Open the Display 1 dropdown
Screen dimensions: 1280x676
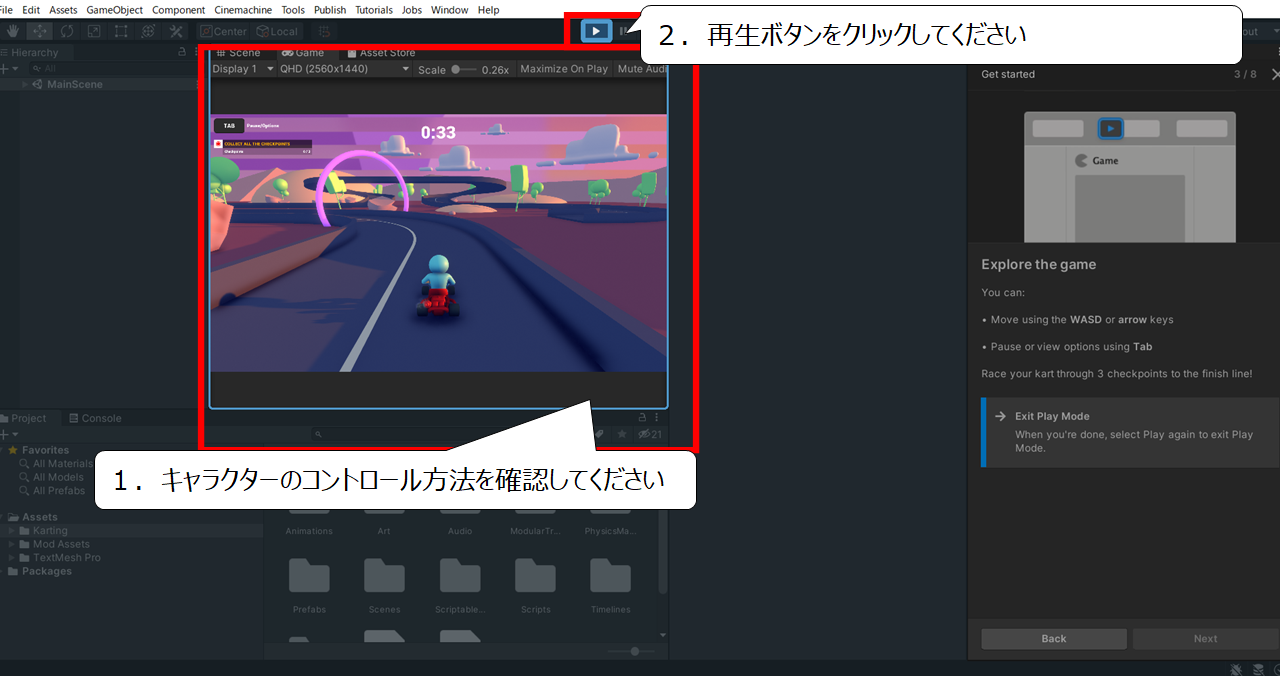[241, 69]
